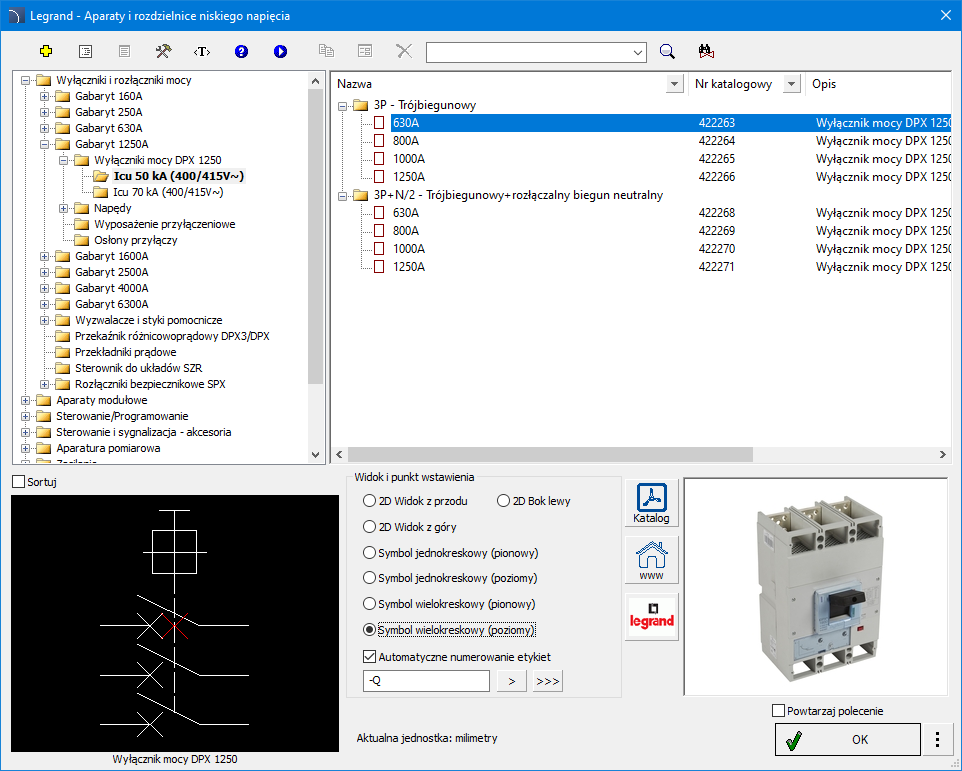Select Icu 70 kA (400/415V~) folder

pos(168,192)
